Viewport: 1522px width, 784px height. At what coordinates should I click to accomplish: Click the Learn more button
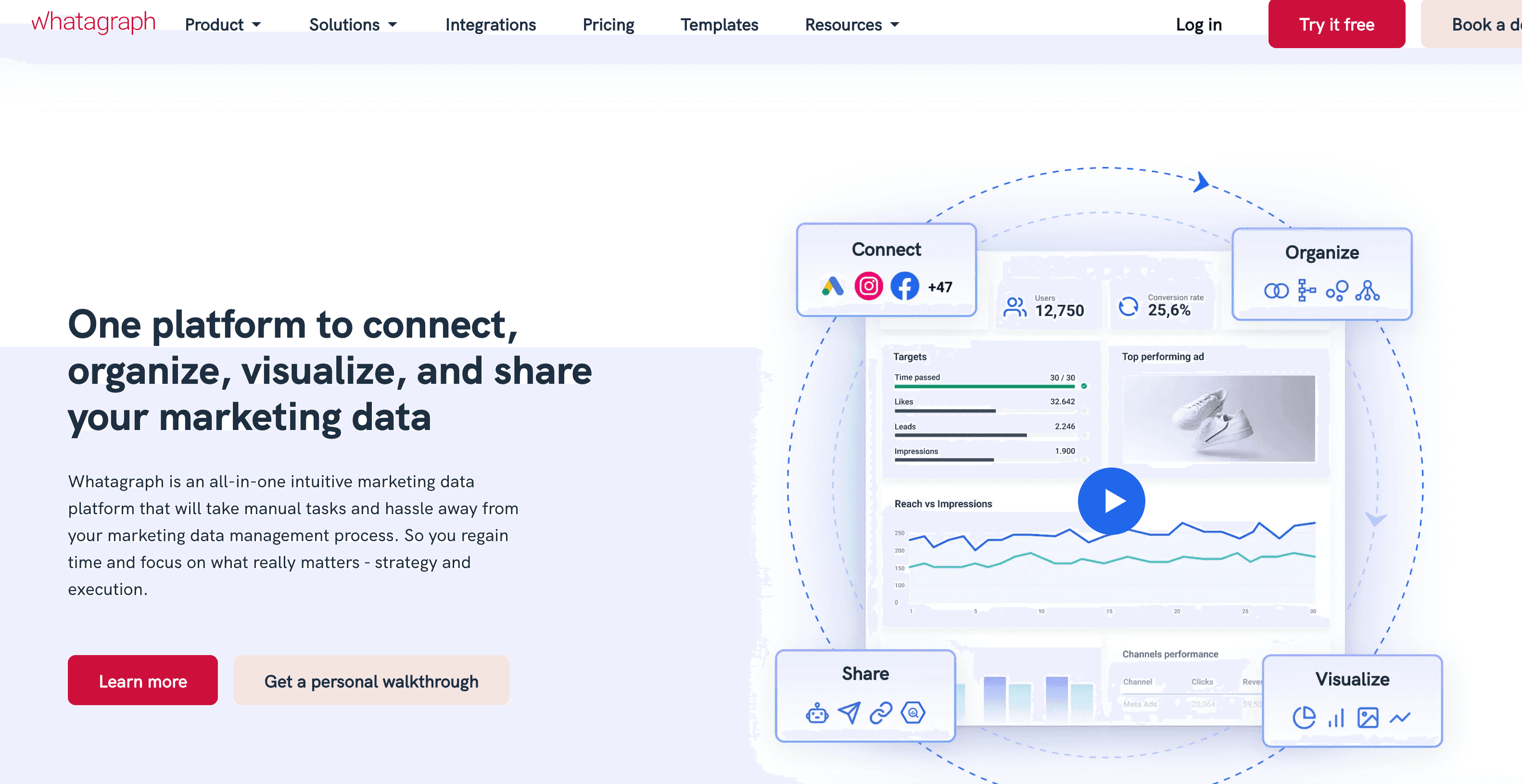(142, 680)
